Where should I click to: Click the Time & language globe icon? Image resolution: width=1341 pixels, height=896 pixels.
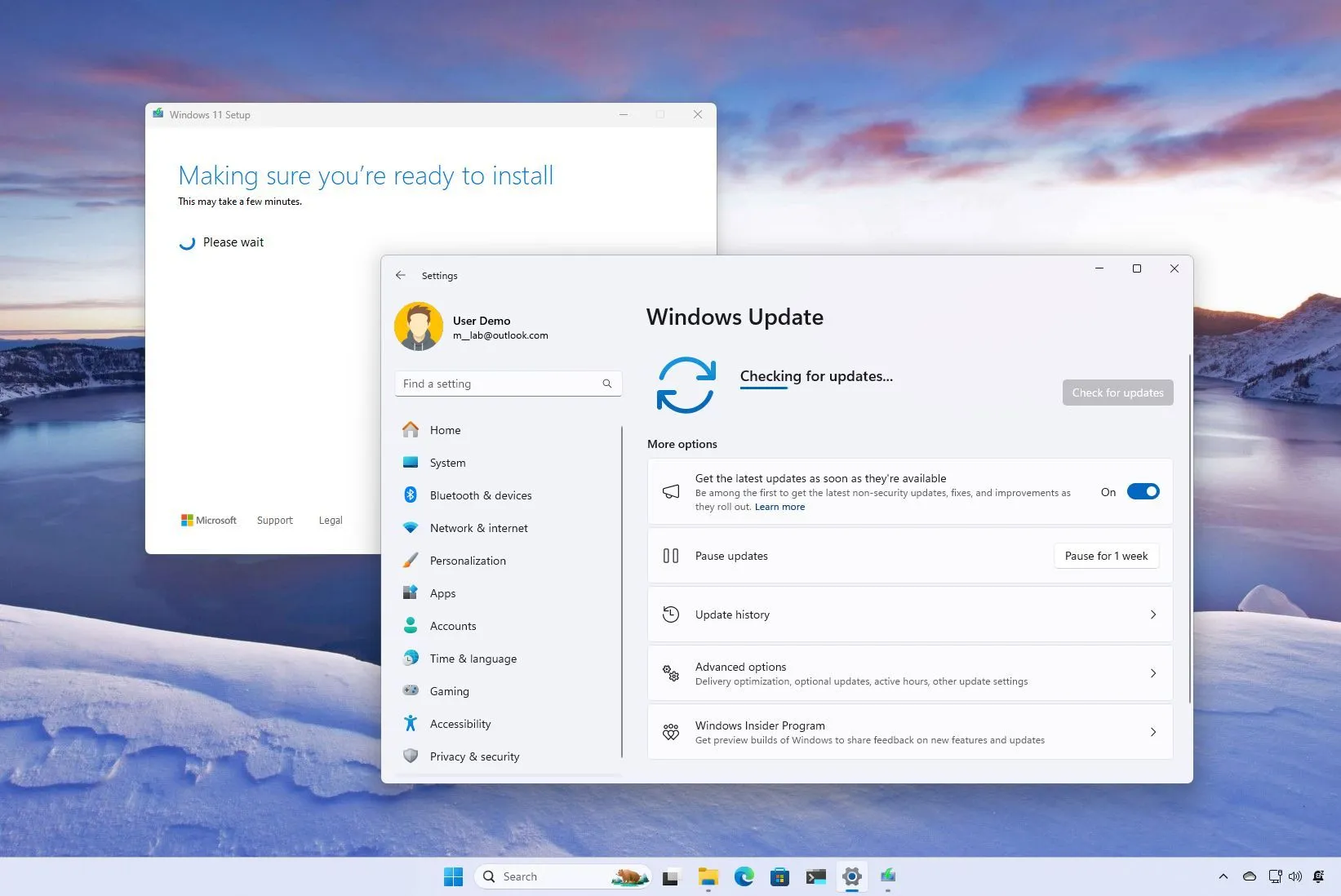[x=411, y=658]
